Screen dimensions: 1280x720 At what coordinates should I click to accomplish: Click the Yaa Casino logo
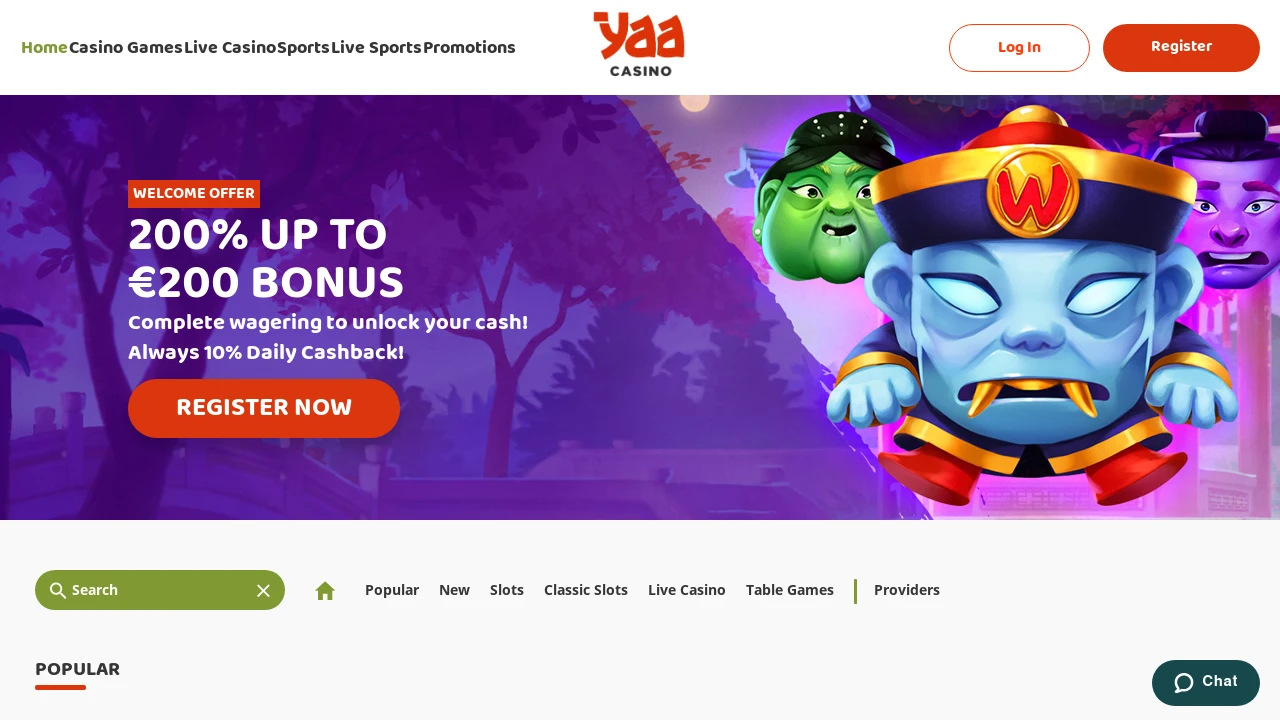coord(639,45)
